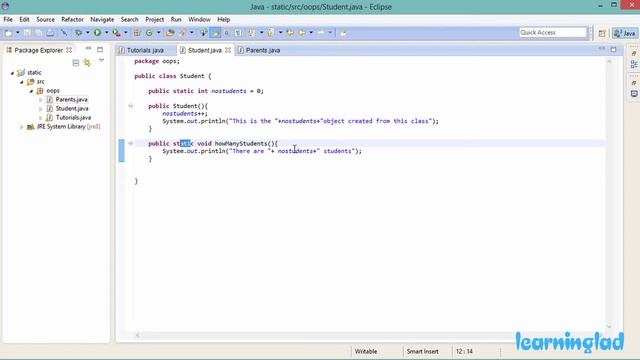Open dropdown next to Next Annotation icon
This screenshot has height=360, width=640.
(261, 33)
